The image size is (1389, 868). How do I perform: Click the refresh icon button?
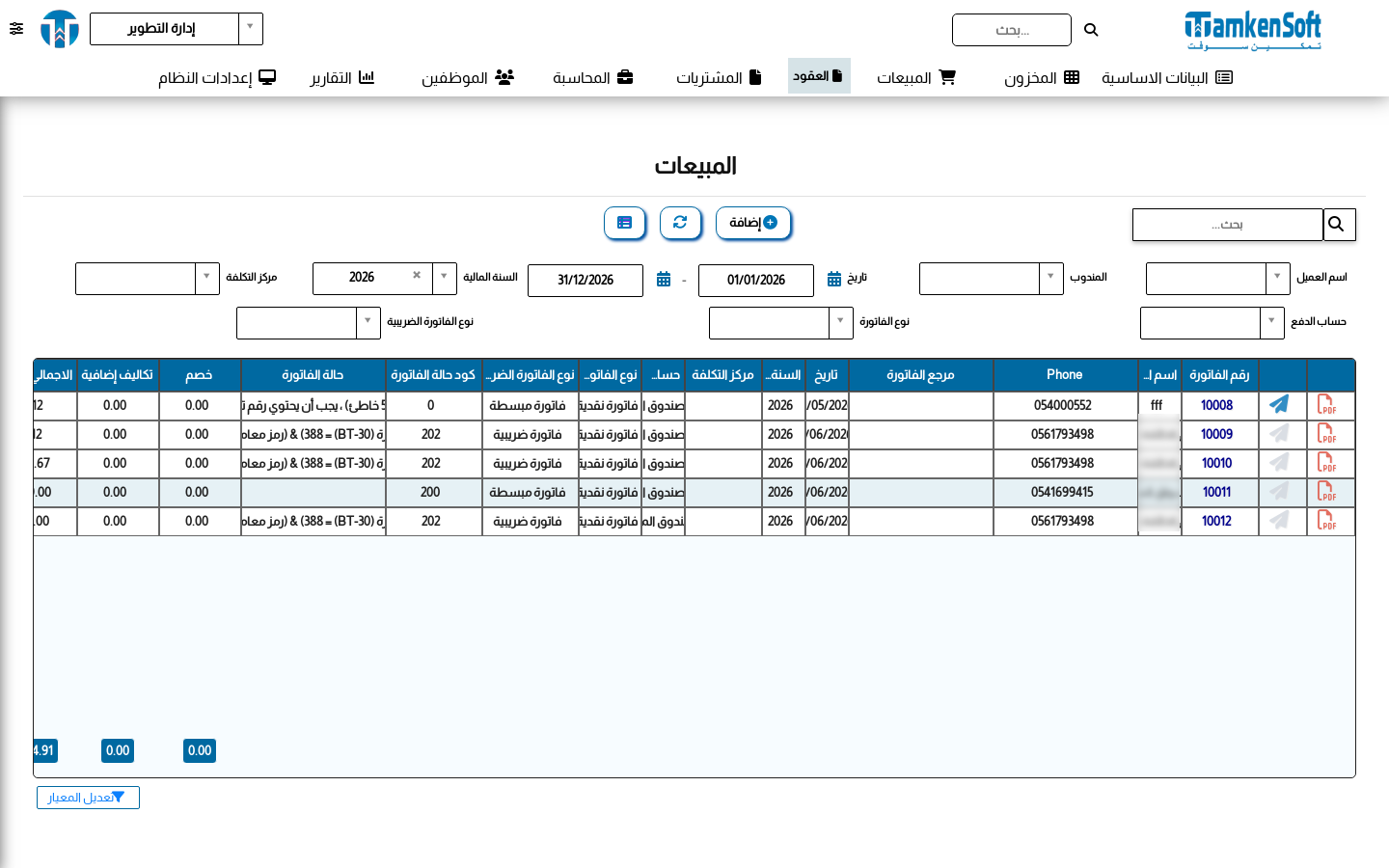coord(680,223)
